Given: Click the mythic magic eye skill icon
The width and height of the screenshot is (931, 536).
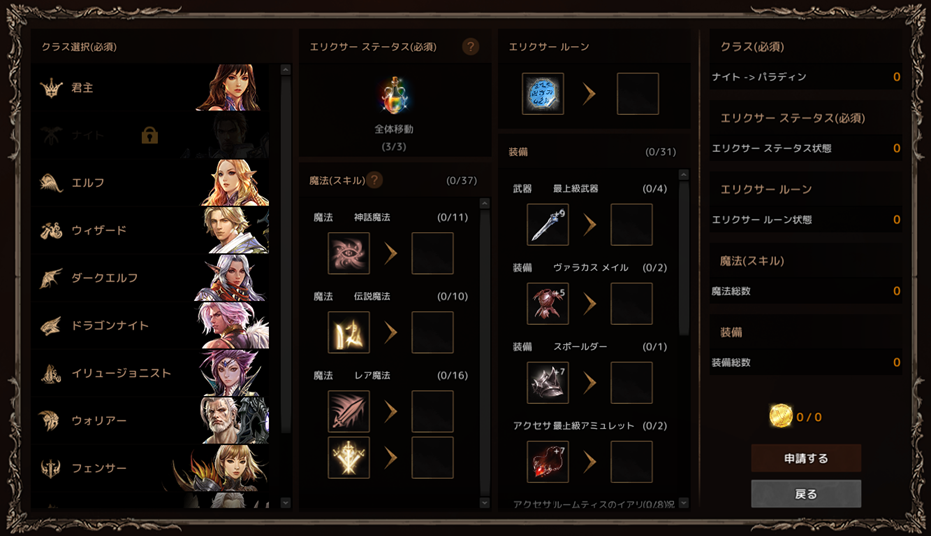Looking at the screenshot, I should point(349,253).
